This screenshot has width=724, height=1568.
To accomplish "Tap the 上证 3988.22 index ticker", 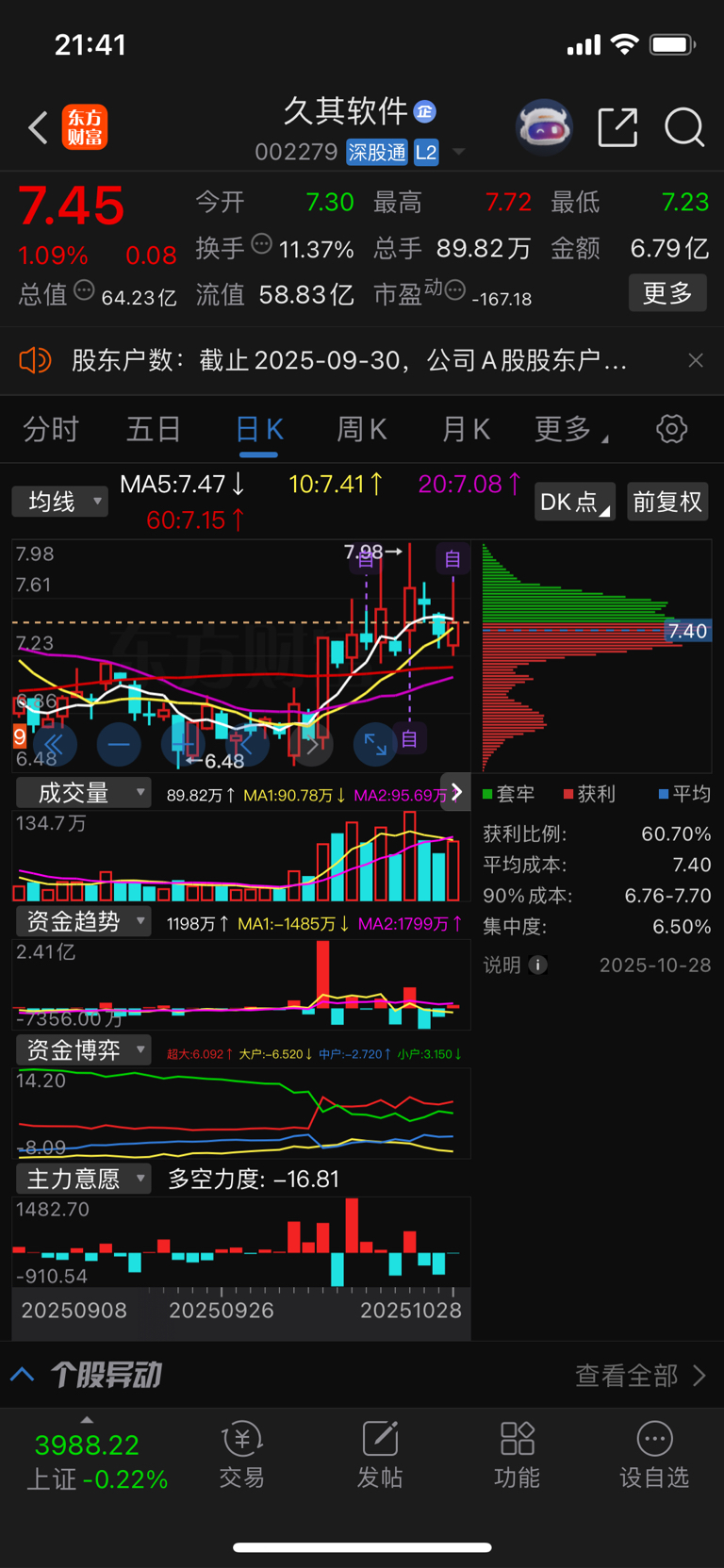I will click(x=96, y=1461).
